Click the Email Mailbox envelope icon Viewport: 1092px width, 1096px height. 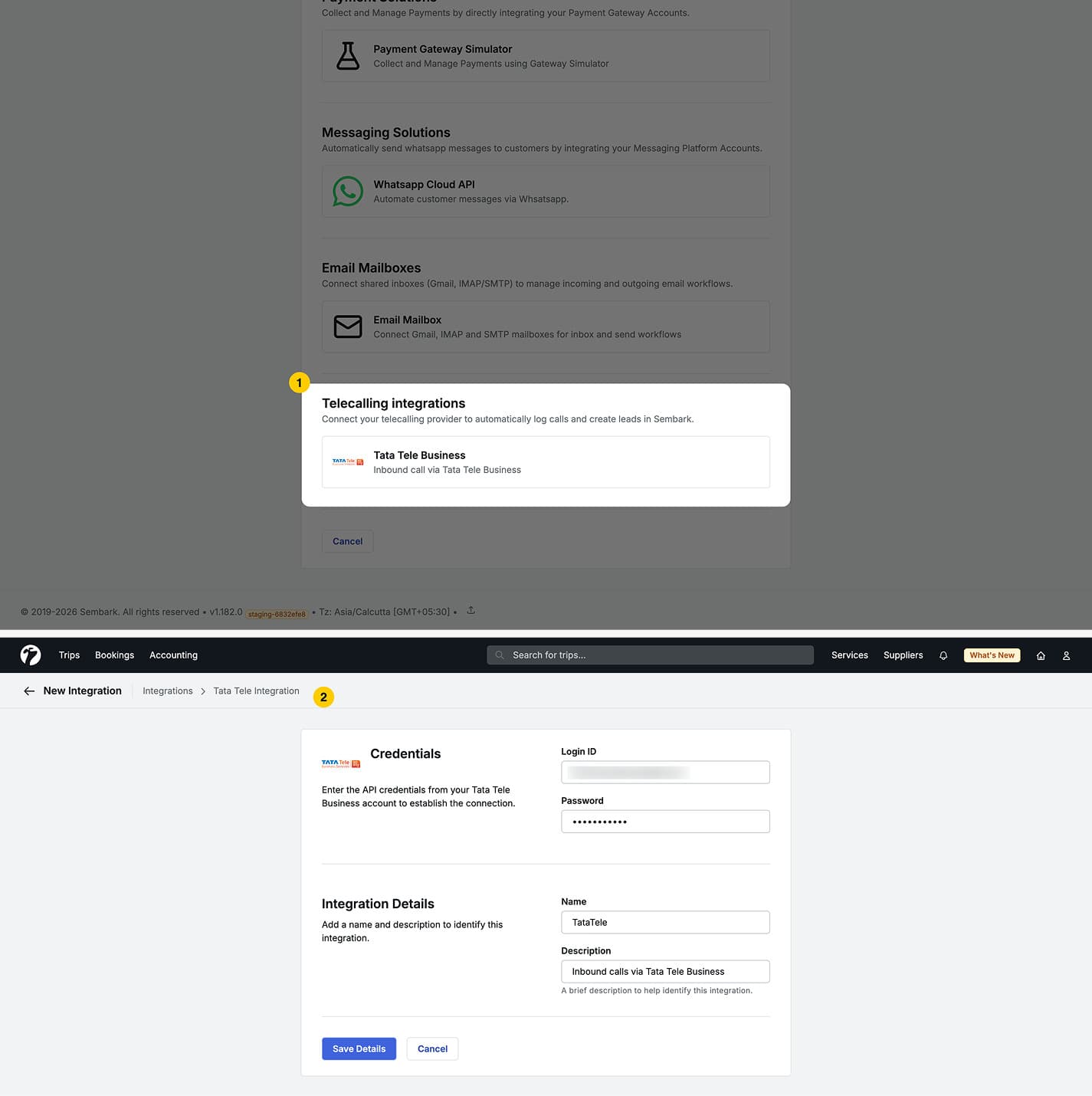pos(348,327)
